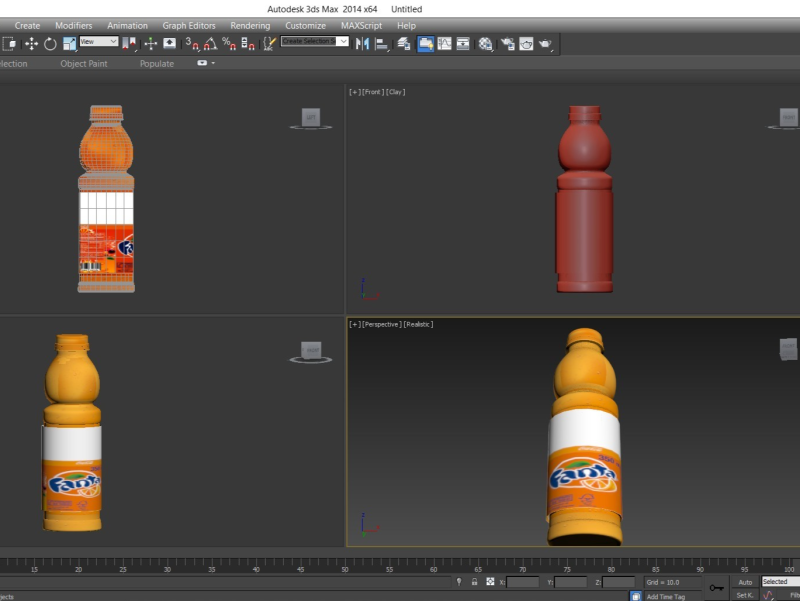Viewport: 800px width, 601px height.
Task: Click the Add Time Tag label
Action: [666, 596]
